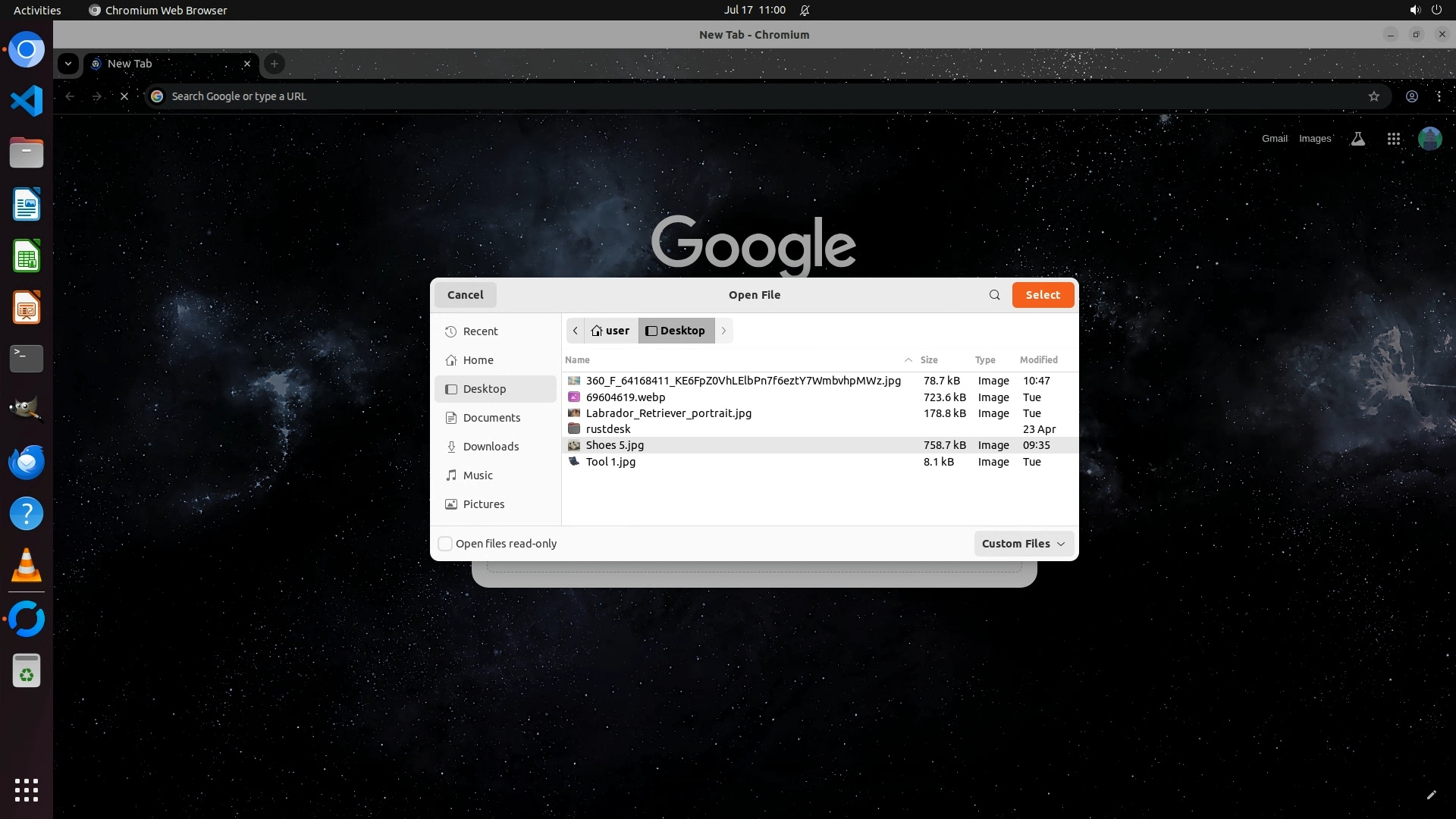Screen dimensions: 1456x819
Task: Open the tab search dropdown arrow
Action: pyautogui.click(x=68, y=64)
